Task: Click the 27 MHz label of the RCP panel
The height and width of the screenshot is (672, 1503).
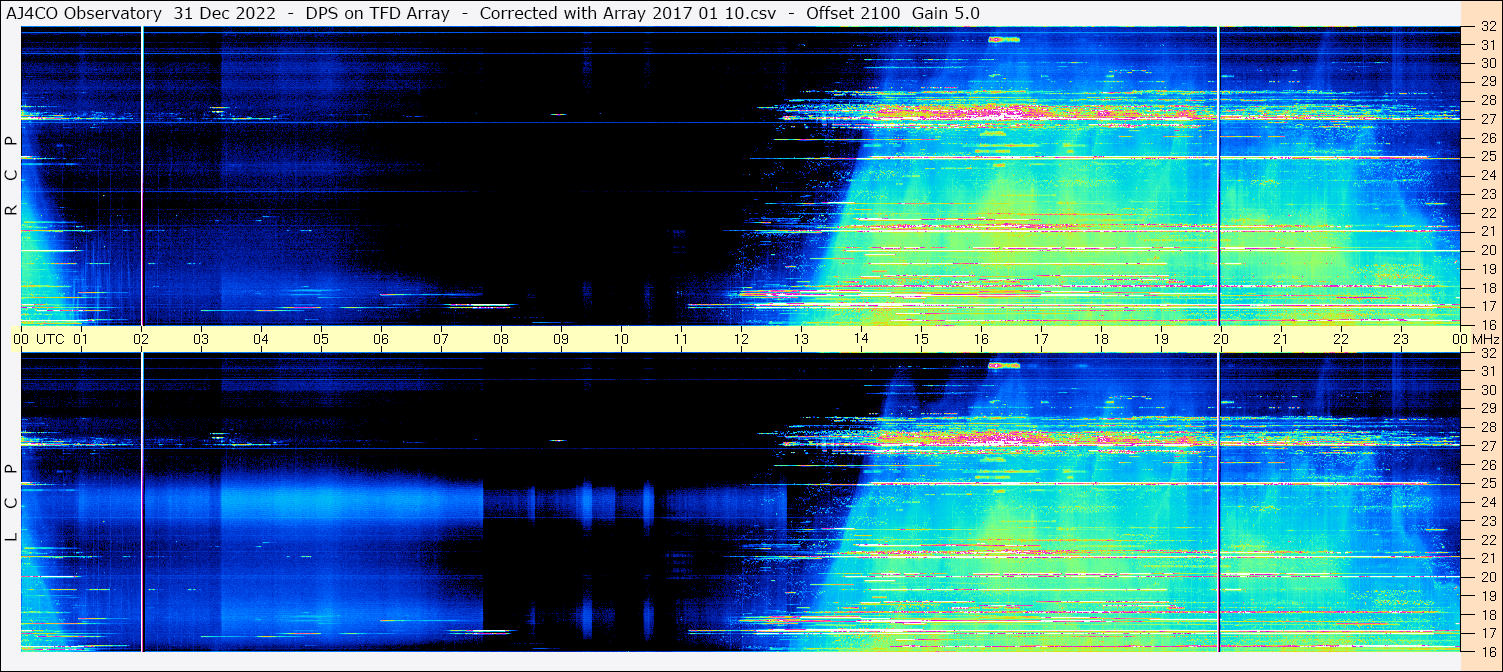Action: pos(1487,119)
